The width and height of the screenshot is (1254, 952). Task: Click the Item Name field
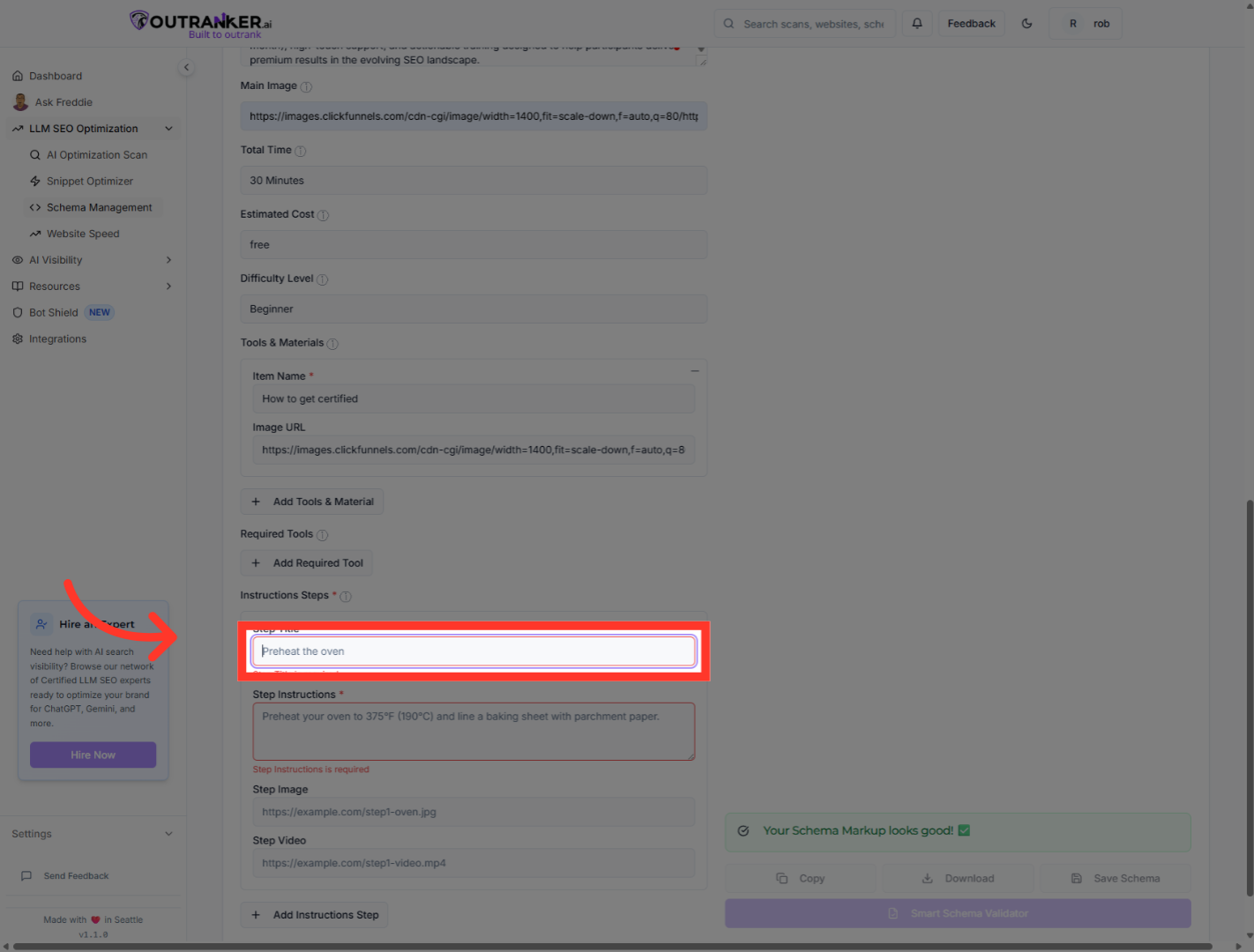(x=474, y=399)
